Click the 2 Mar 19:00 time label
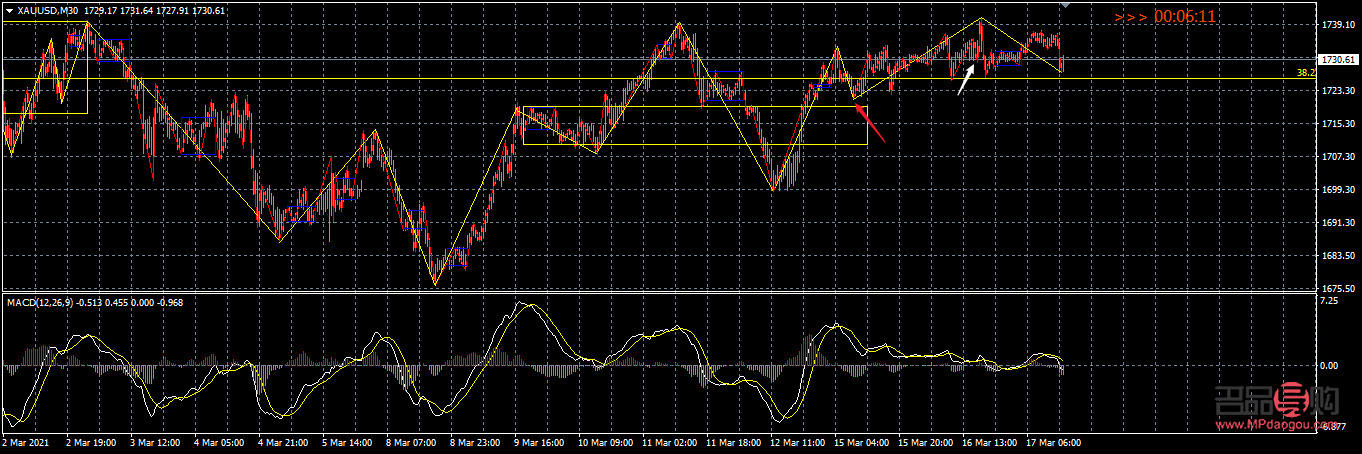 92,441
